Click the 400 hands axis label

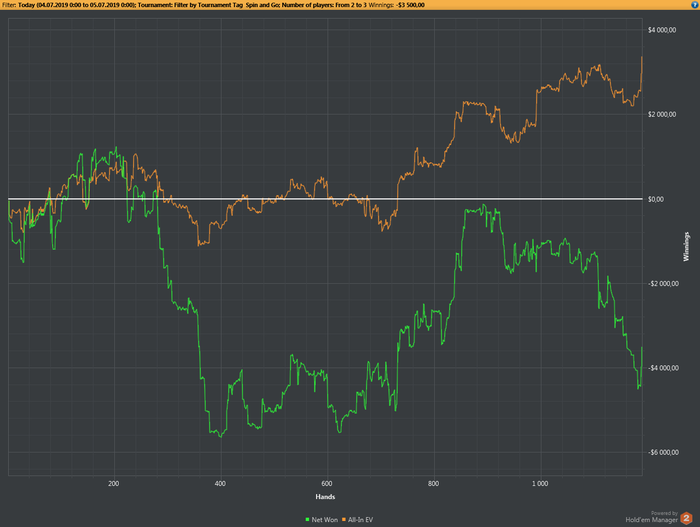point(220,483)
